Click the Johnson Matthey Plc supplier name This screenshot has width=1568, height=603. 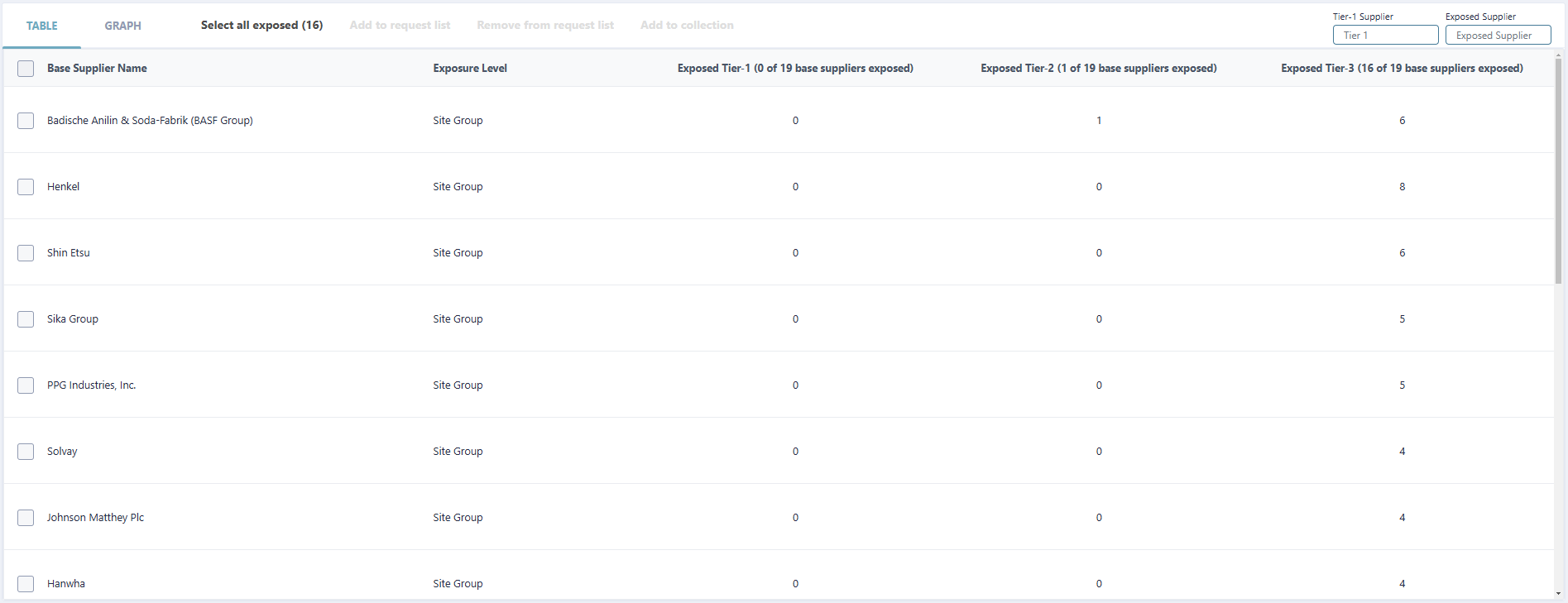tap(95, 517)
